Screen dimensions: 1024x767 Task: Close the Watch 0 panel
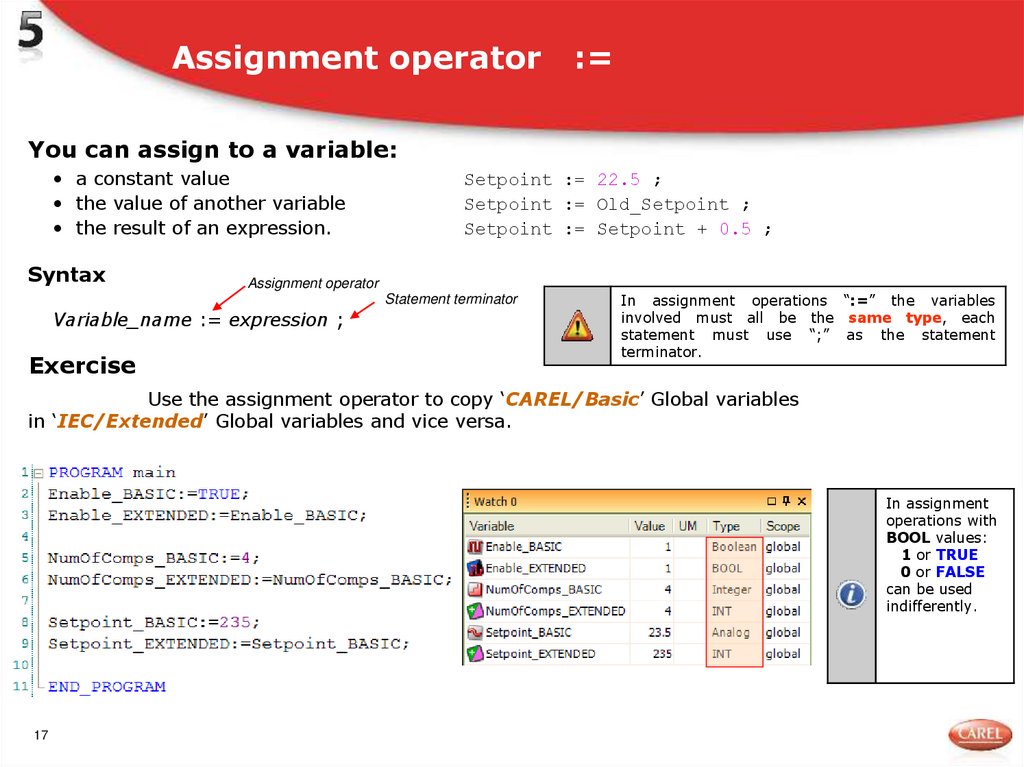(x=800, y=501)
